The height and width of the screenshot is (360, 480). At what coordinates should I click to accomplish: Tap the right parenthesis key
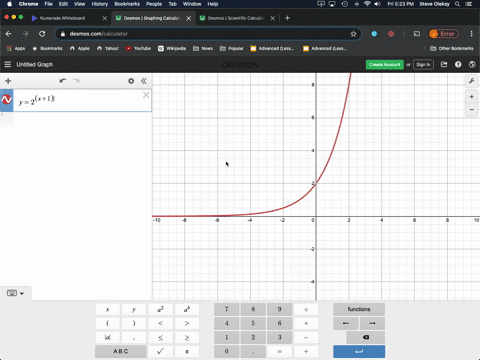pyautogui.click(x=134, y=323)
